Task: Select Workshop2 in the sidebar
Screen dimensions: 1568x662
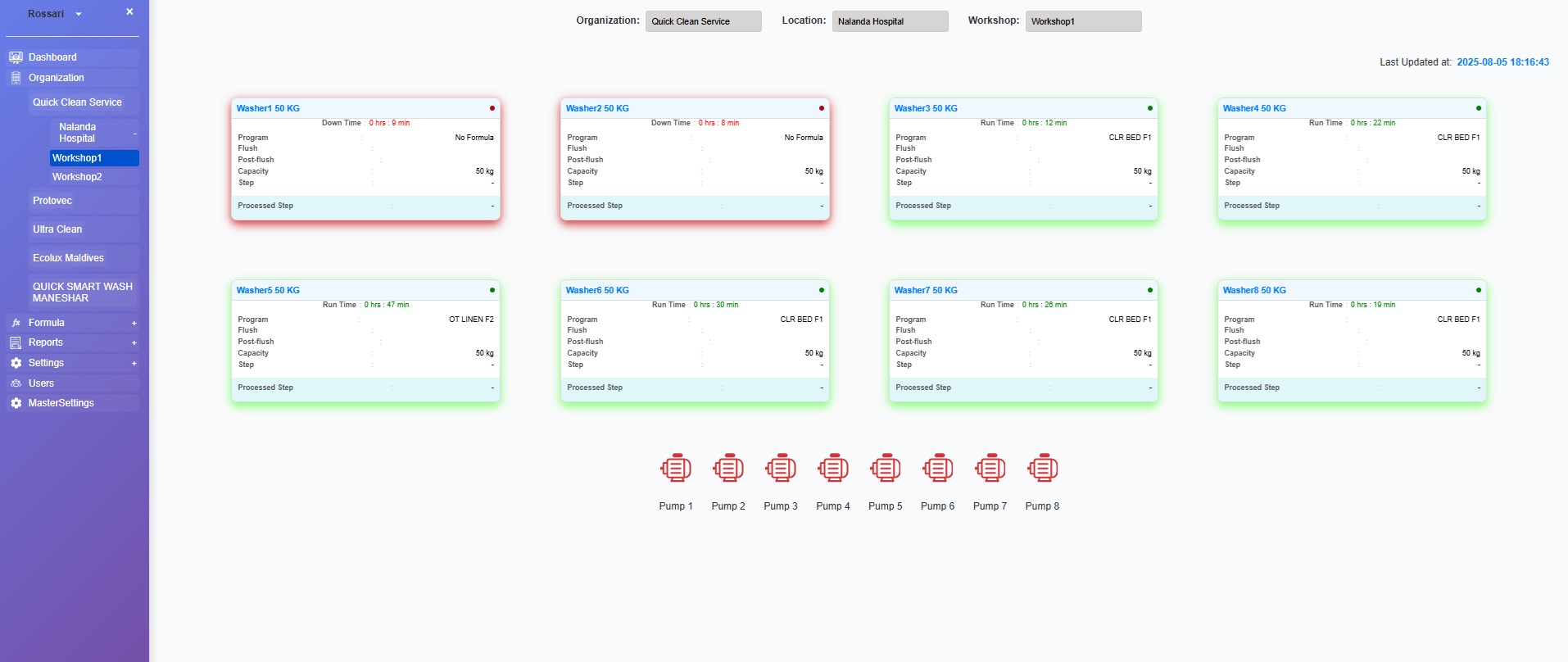Action: [x=77, y=177]
